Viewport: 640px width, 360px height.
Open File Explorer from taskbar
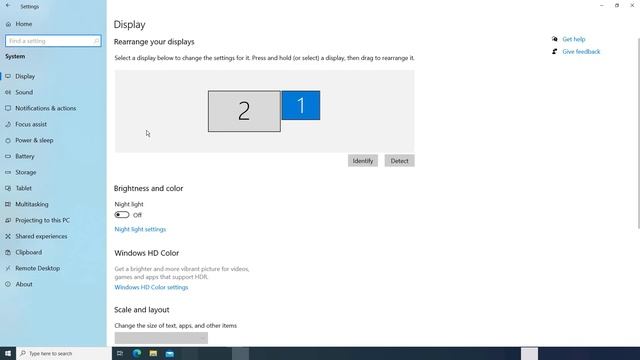tap(153, 353)
